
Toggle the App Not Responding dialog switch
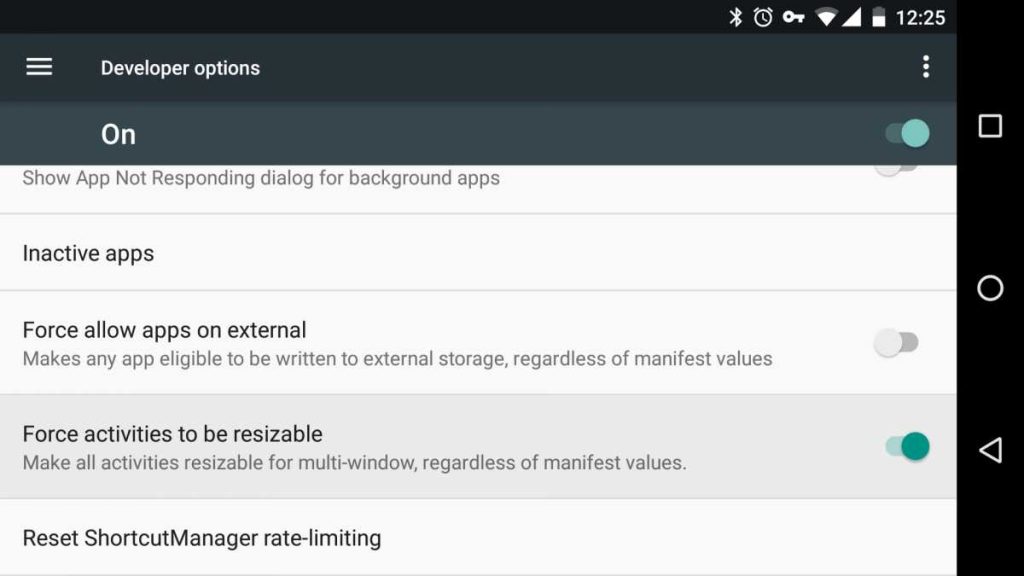(x=896, y=168)
